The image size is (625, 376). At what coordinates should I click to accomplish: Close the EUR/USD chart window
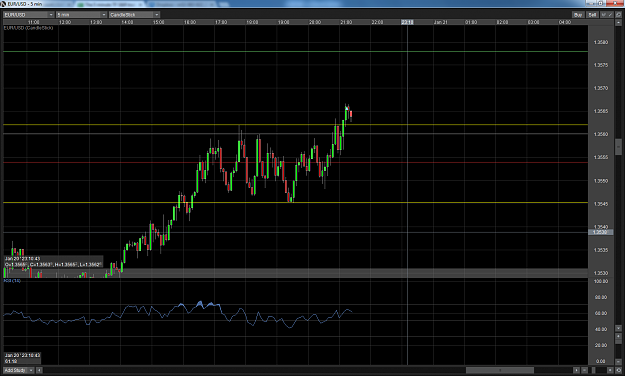[x=615, y=3]
